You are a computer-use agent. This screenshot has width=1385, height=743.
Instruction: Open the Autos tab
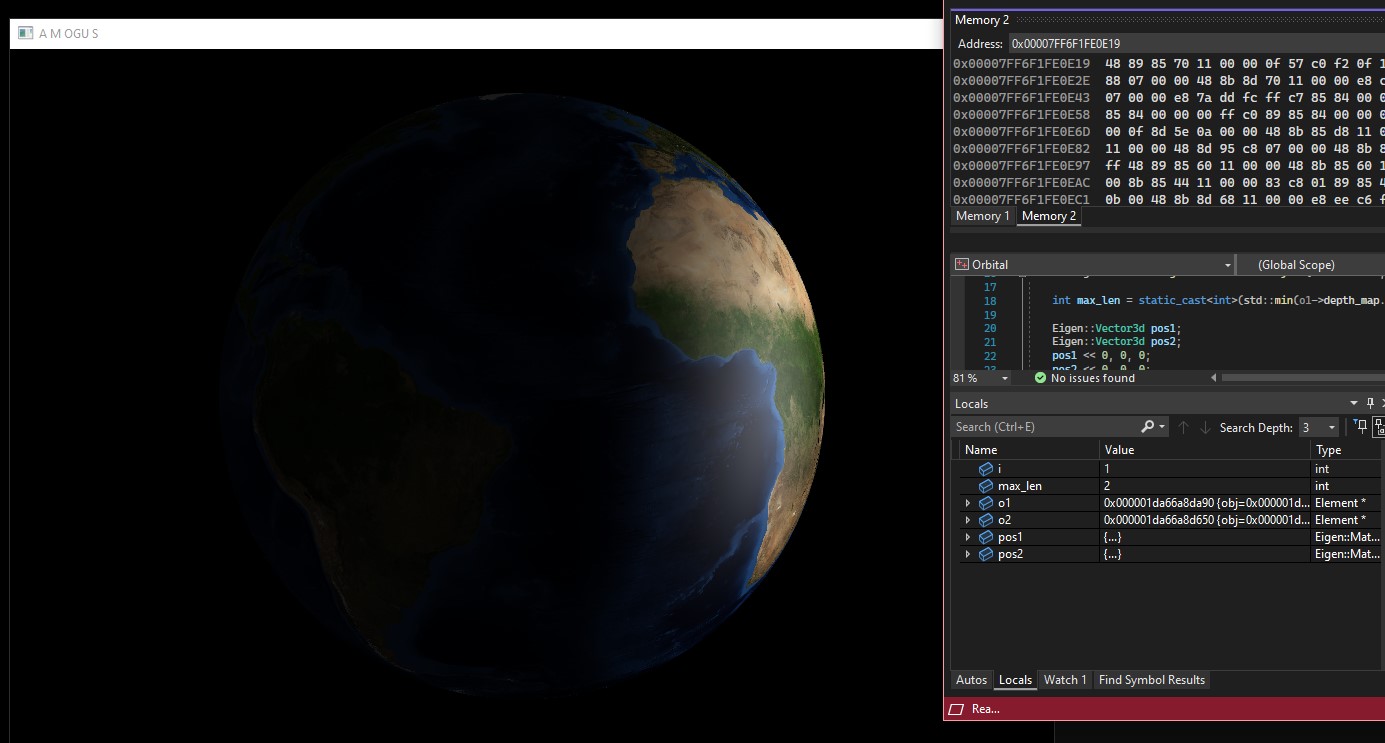pos(971,680)
